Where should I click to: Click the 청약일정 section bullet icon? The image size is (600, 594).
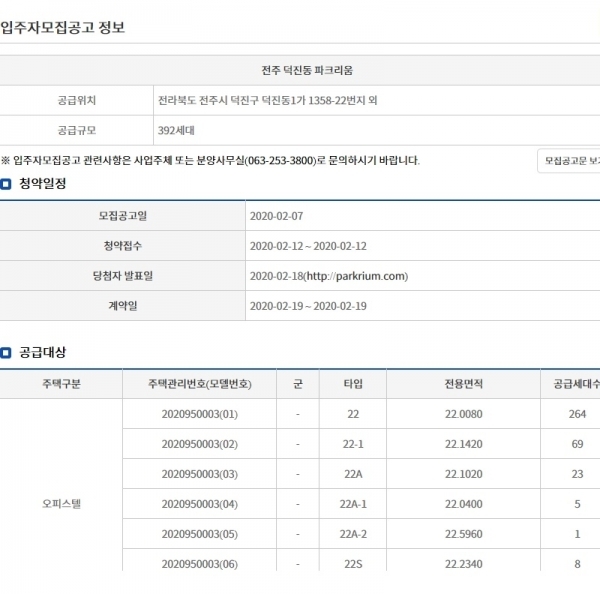(6, 184)
